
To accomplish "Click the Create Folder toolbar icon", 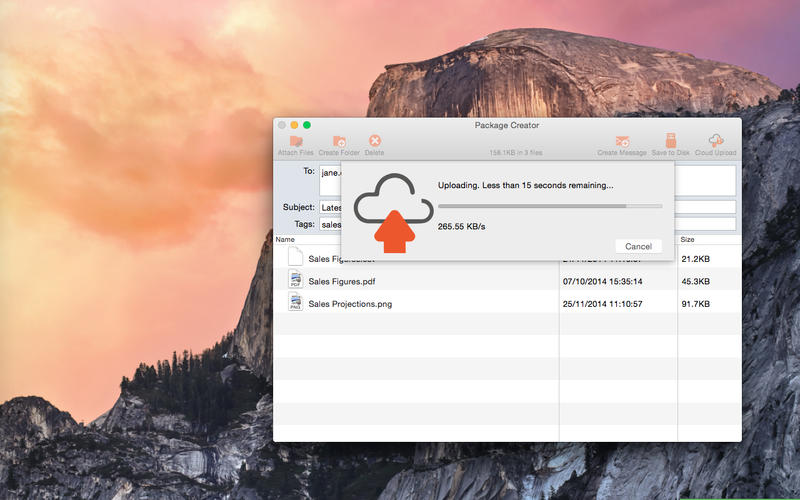I will [338, 142].
